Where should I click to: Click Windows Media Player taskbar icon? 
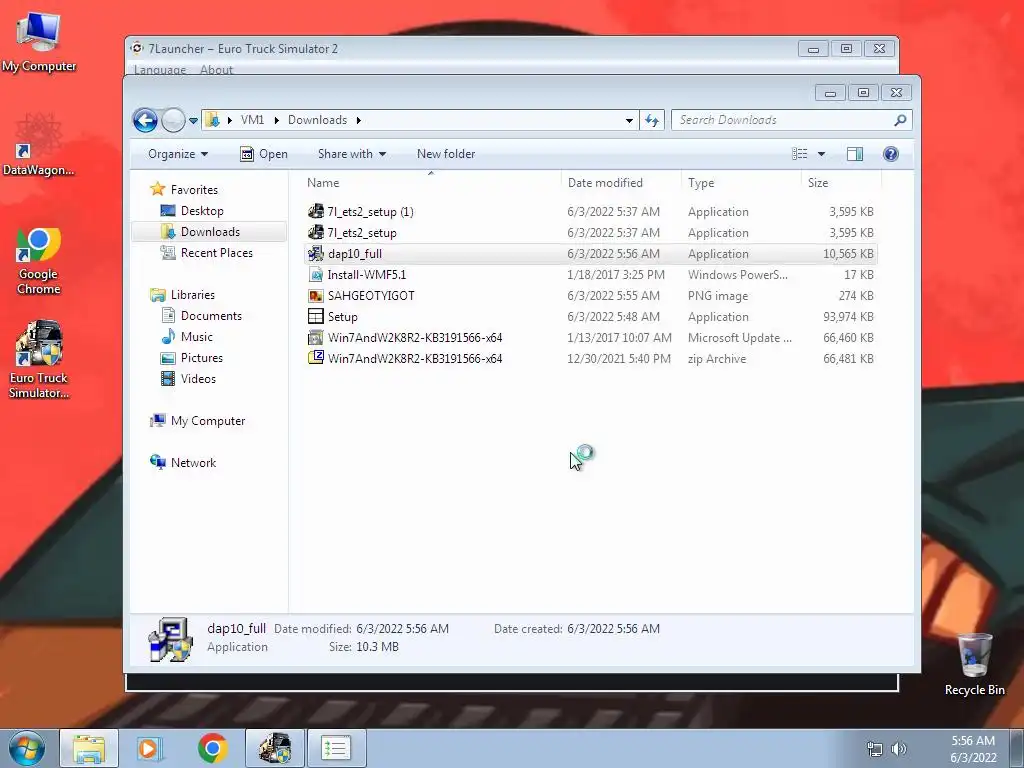pos(150,748)
